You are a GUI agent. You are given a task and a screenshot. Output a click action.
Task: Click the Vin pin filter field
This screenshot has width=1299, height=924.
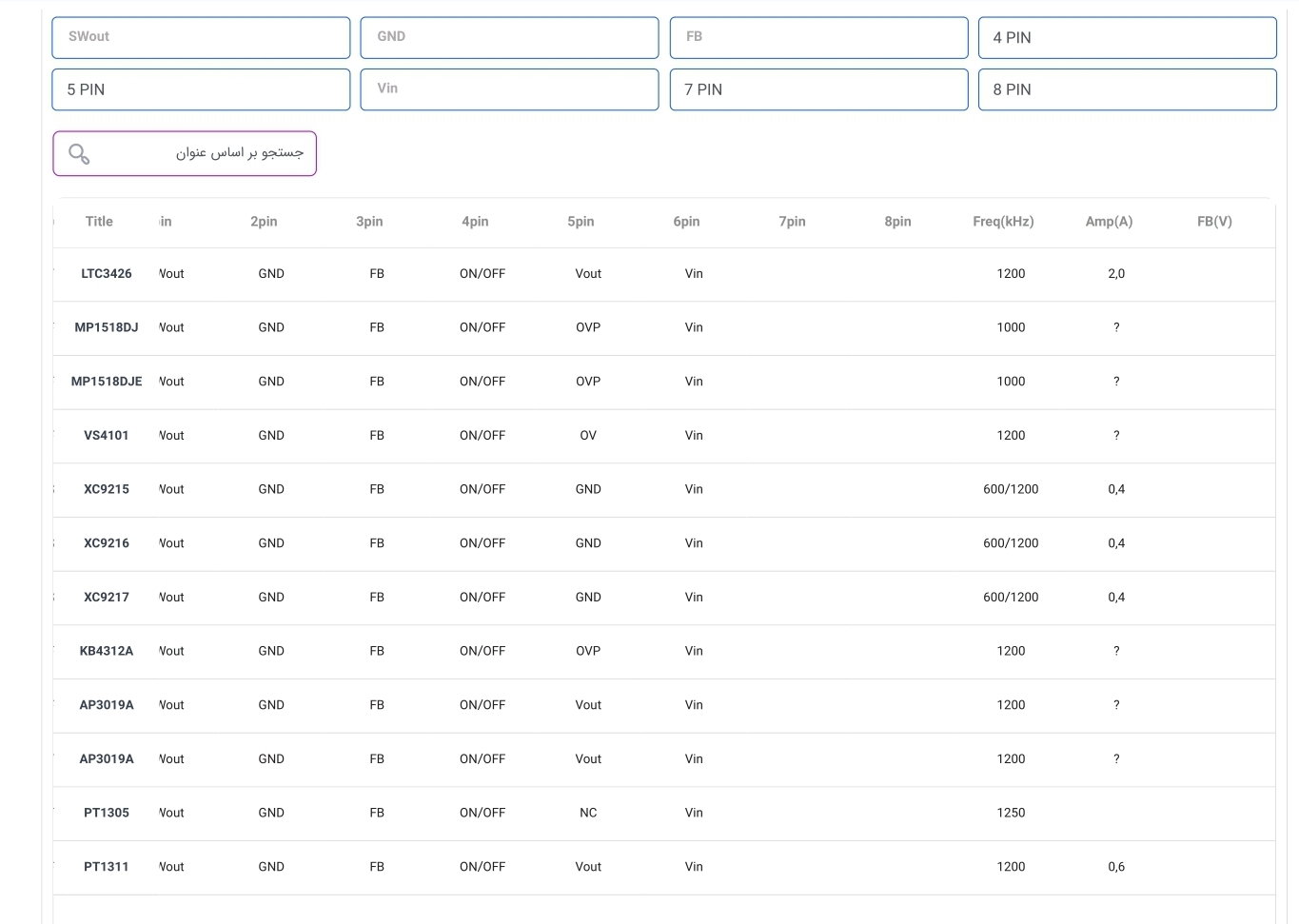(x=509, y=89)
